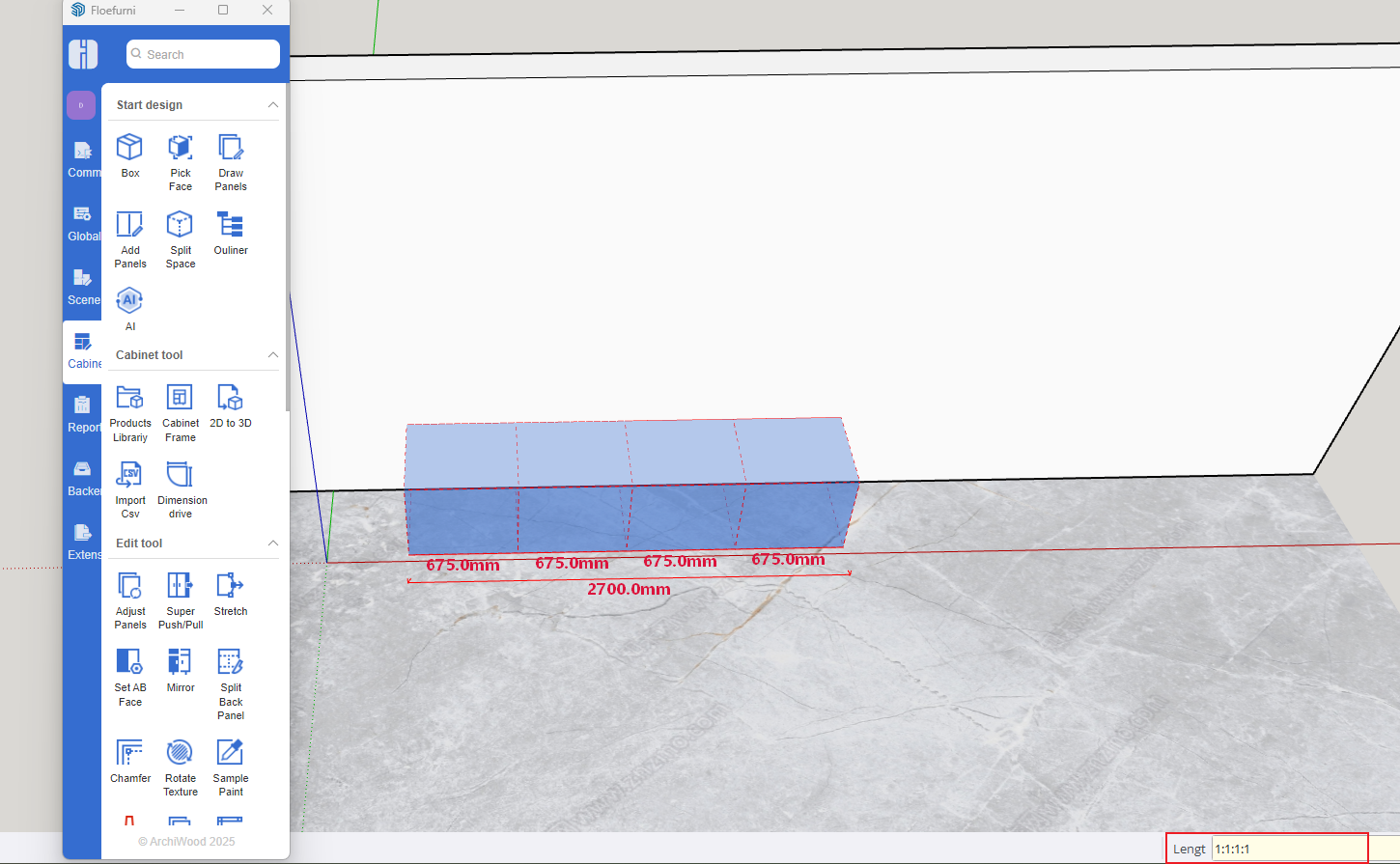
Task: Collapse the Cabinet tool section
Action: 272,355
